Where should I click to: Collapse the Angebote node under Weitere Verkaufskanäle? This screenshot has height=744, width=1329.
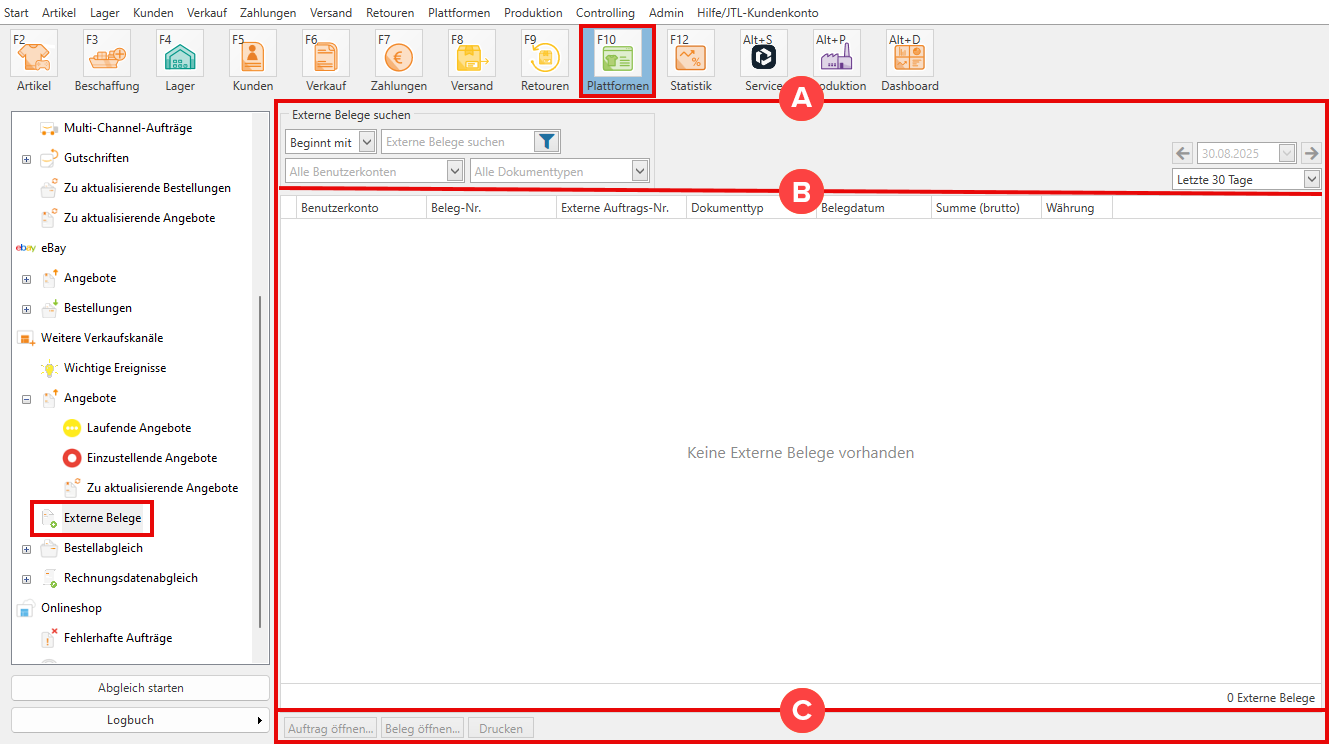(26, 399)
